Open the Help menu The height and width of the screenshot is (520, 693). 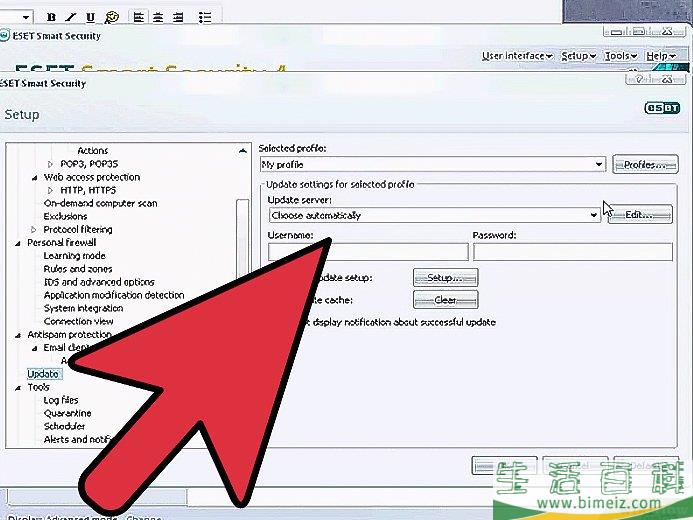(661, 56)
